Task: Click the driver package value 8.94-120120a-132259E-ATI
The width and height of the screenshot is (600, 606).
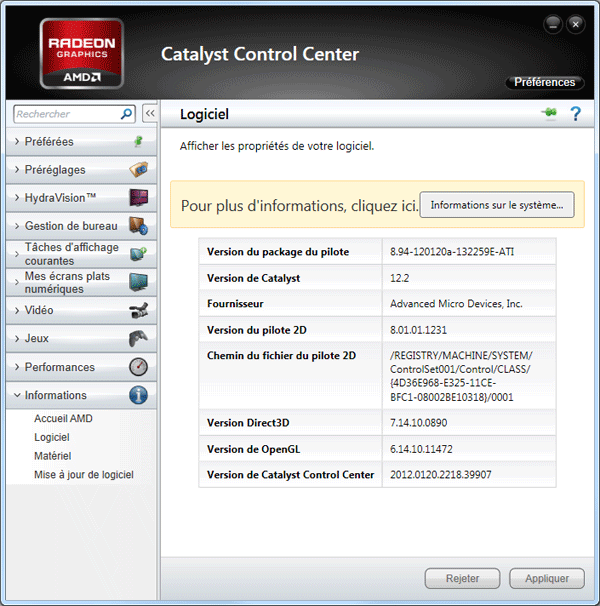Action: tap(452, 252)
